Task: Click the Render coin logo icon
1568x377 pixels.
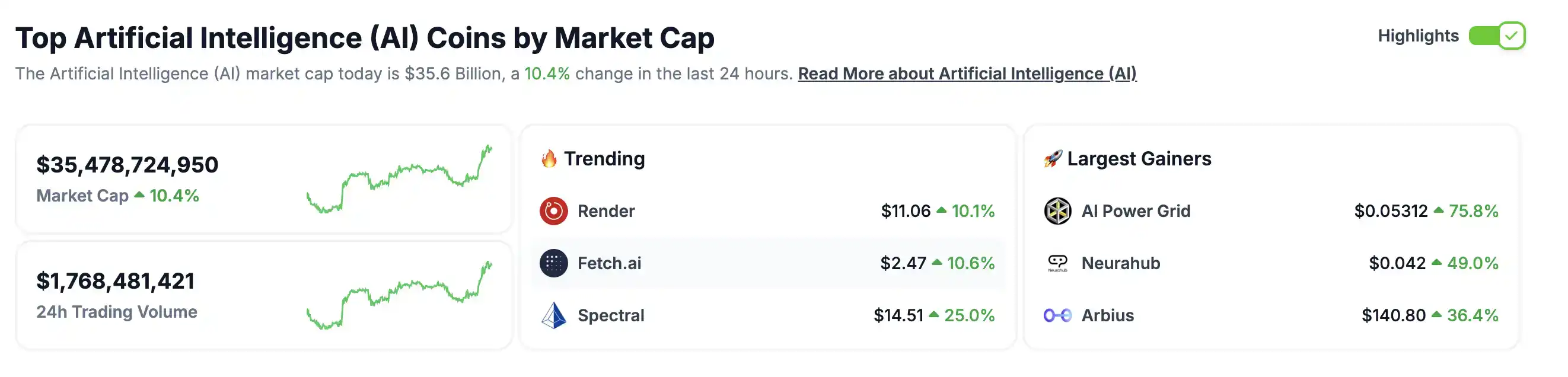Action: point(553,211)
